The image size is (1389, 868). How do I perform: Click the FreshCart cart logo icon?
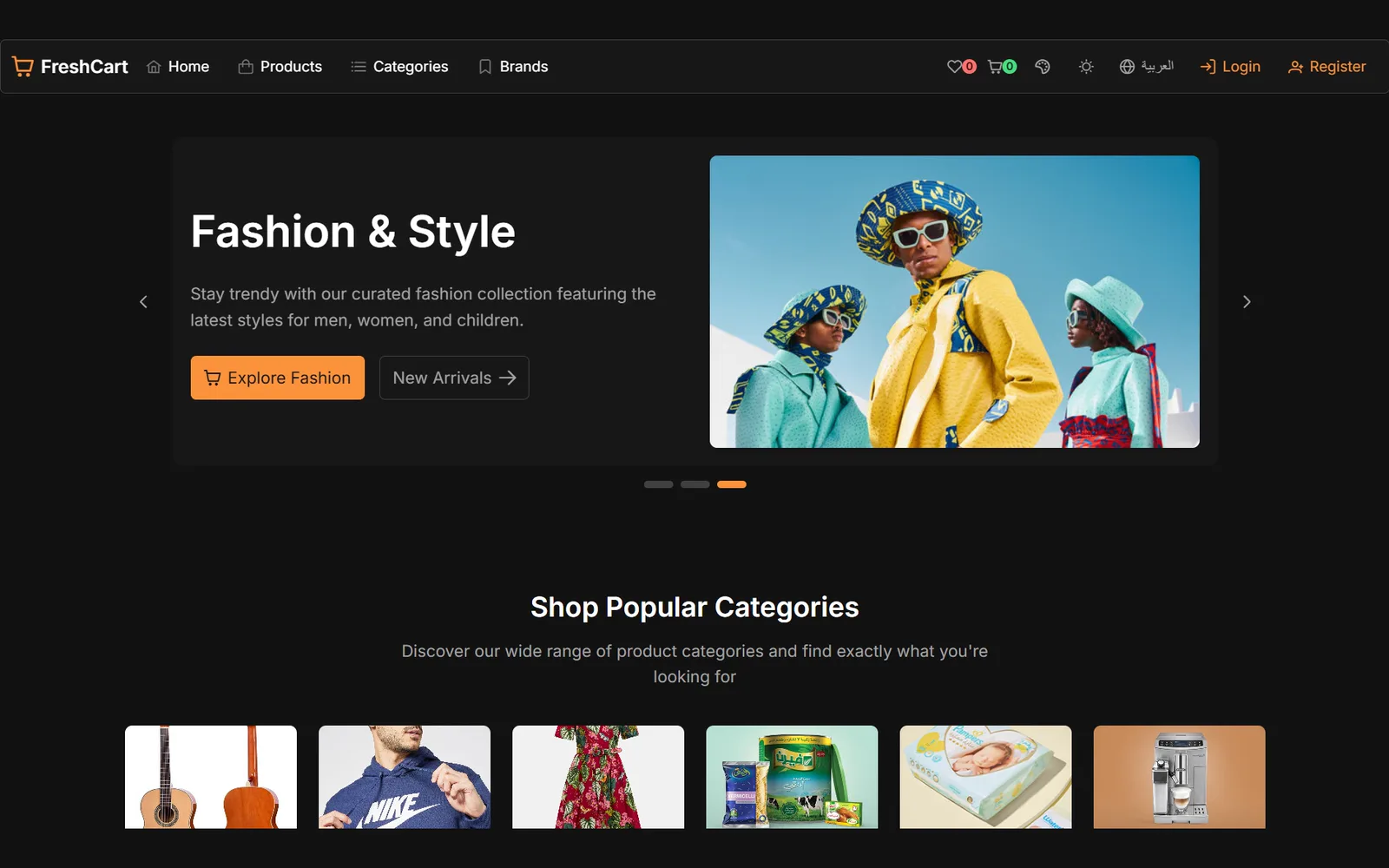coord(23,67)
